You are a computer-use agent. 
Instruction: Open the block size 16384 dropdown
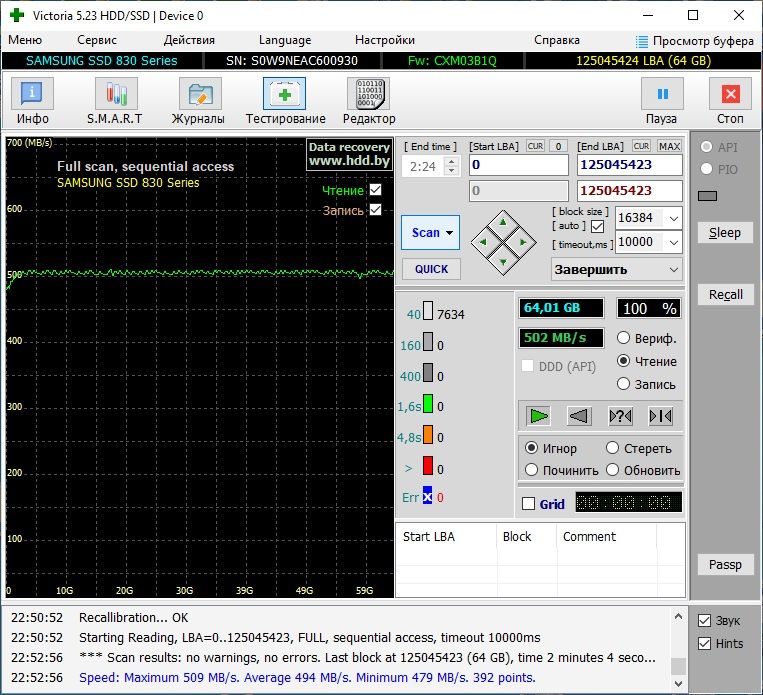click(673, 218)
